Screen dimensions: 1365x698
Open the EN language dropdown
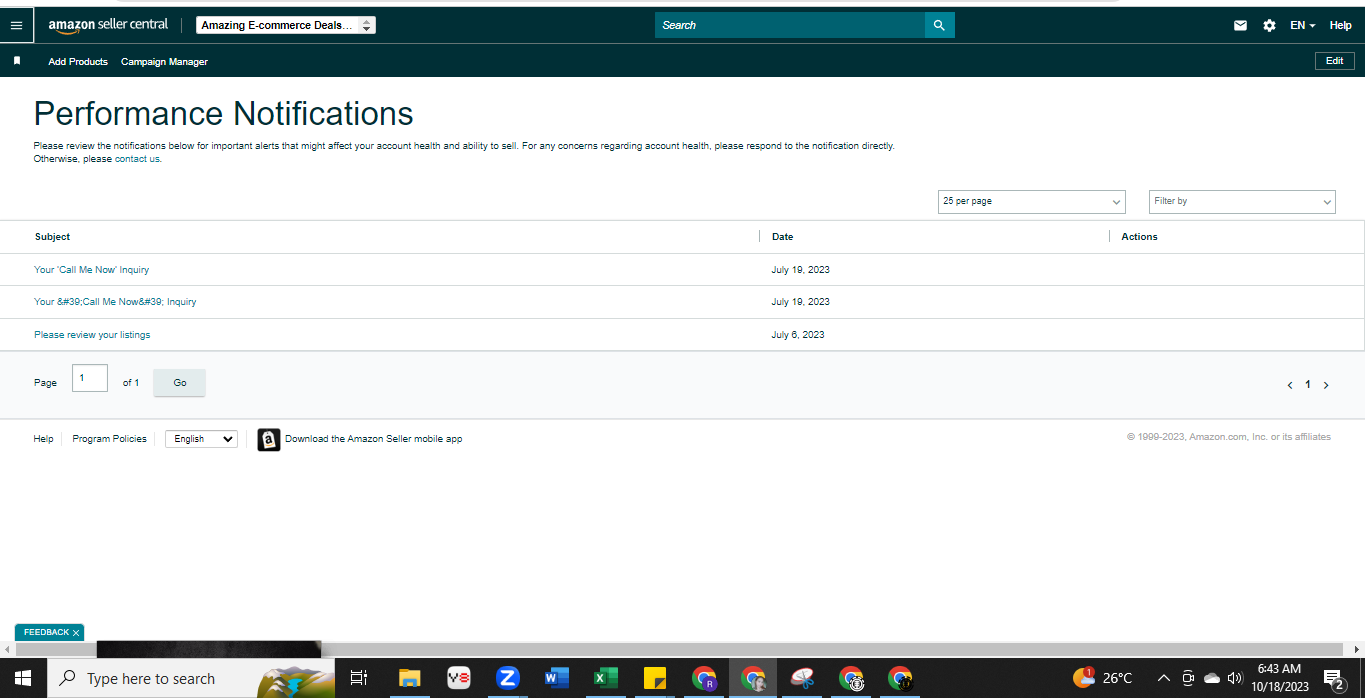(x=1303, y=26)
